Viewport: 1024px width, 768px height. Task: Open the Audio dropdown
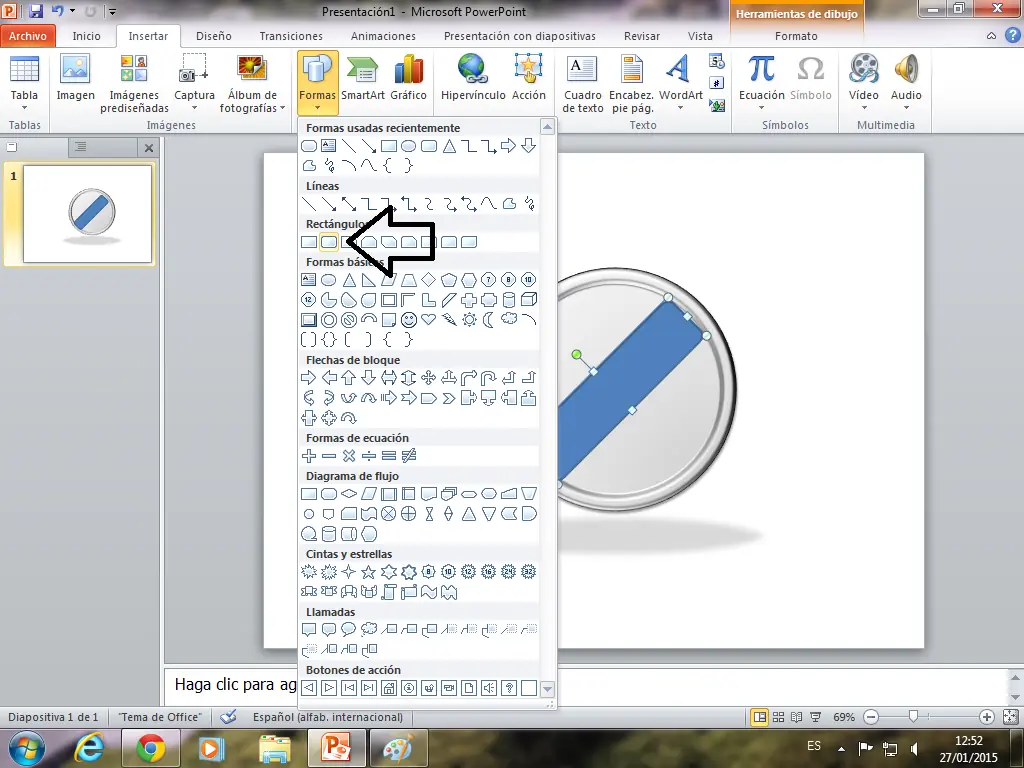tap(906, 83)
